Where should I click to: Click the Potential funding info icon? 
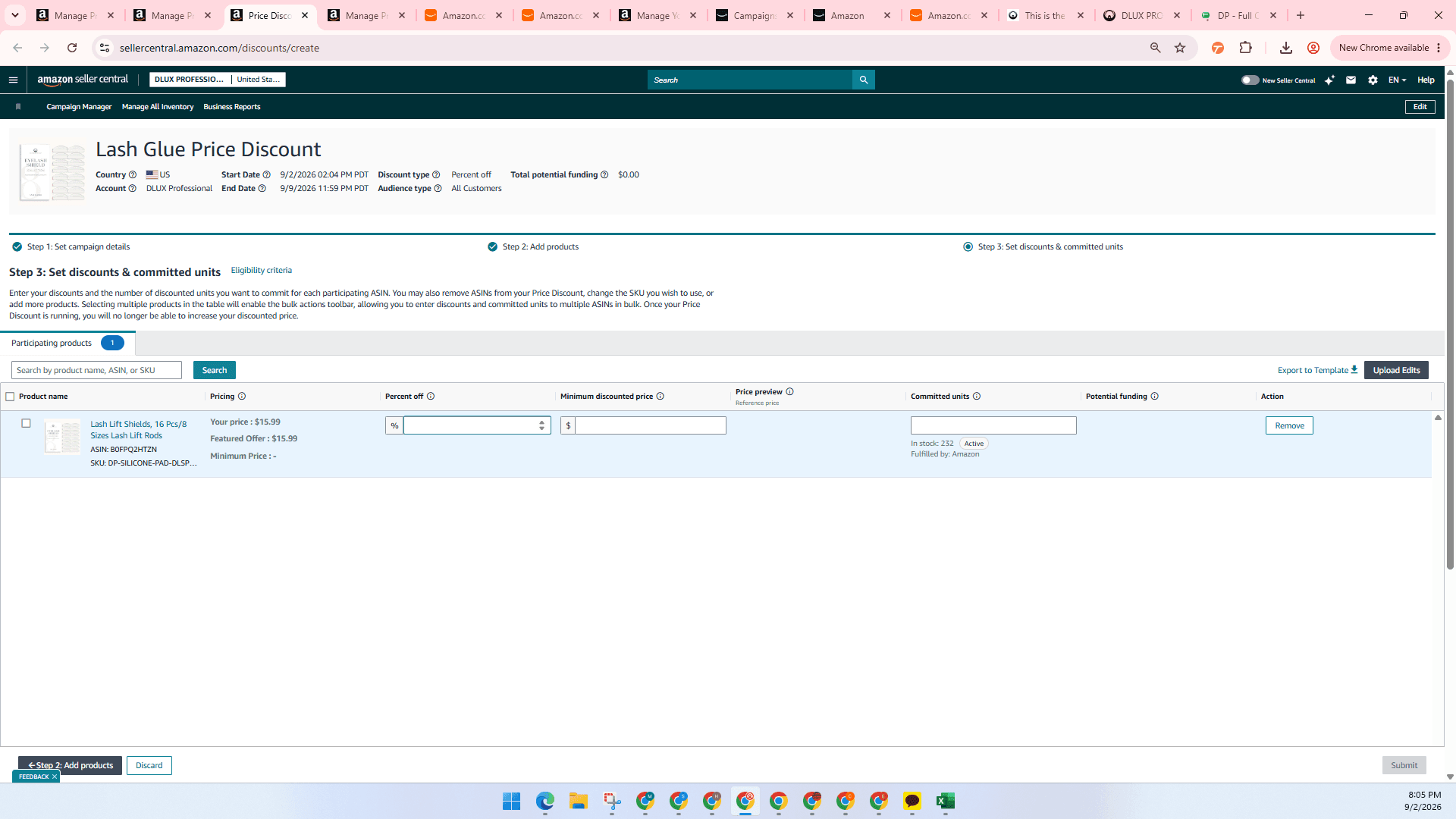tap(1155, 397)
